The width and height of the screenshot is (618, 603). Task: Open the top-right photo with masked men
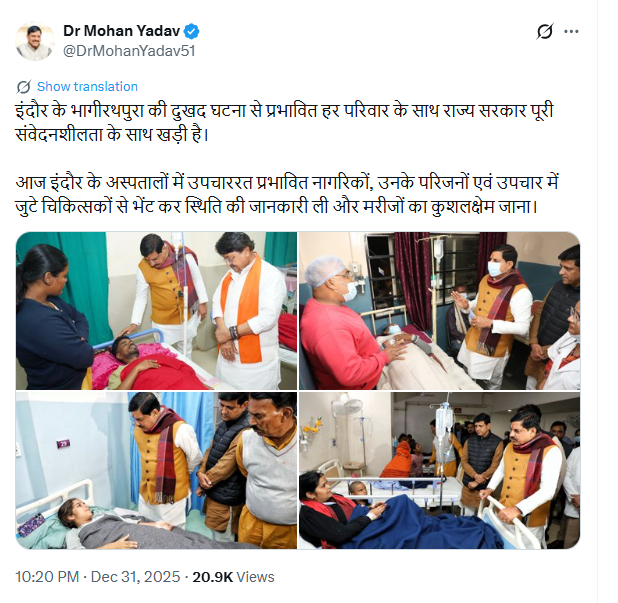(x=439, y=311)
